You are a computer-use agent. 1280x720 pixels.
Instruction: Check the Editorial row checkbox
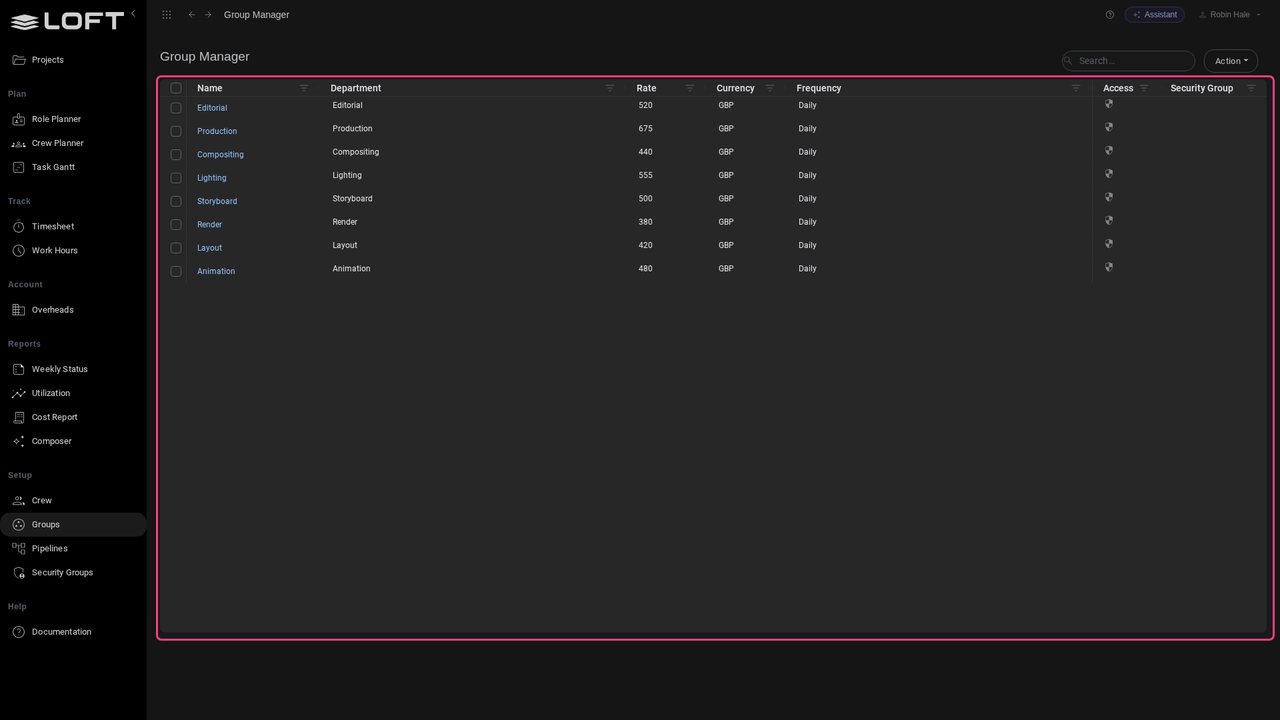click(x=176, y=108)
